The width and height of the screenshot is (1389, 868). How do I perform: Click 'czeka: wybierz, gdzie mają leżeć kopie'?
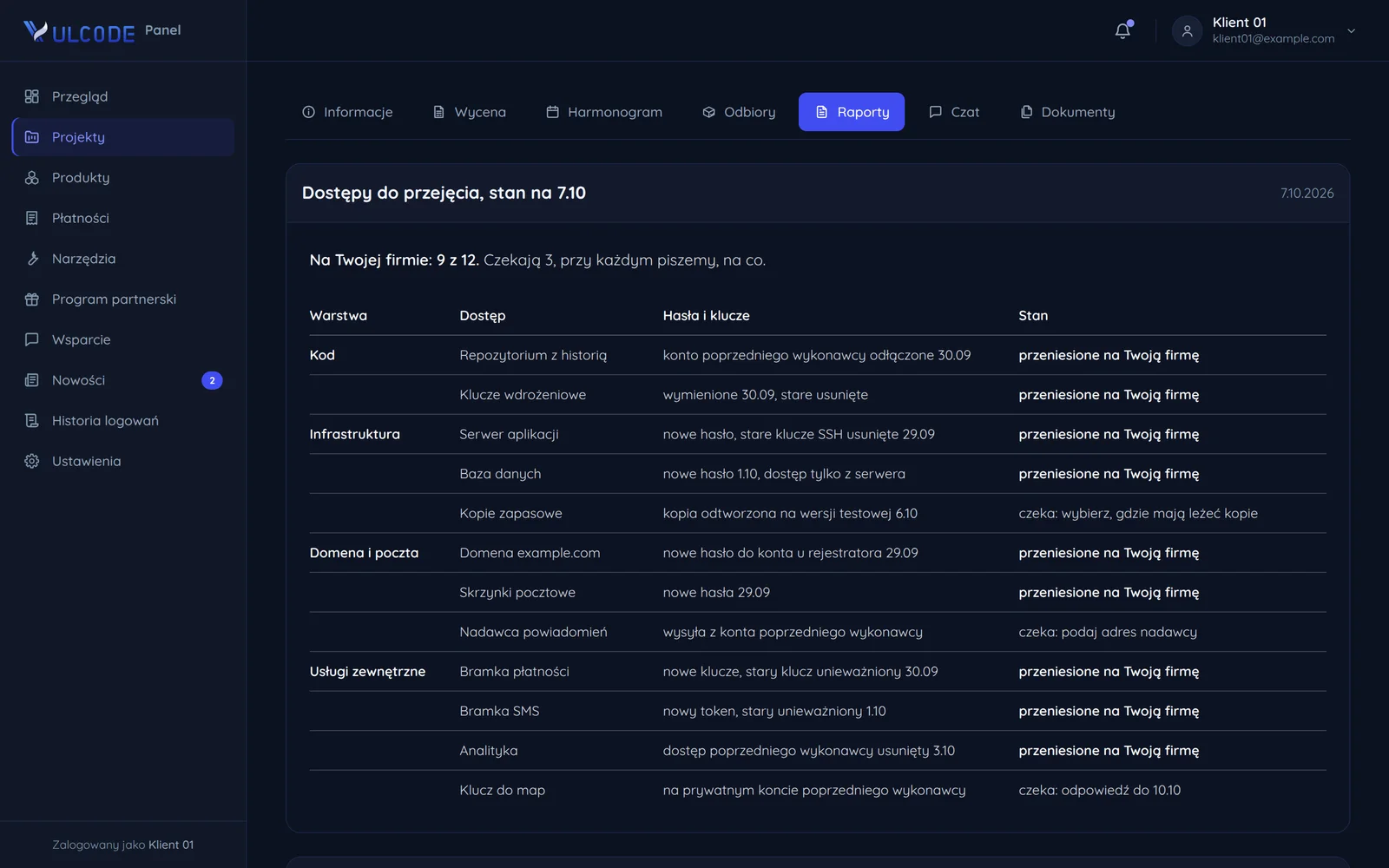pyautogui.click(x=1138, y=514)
